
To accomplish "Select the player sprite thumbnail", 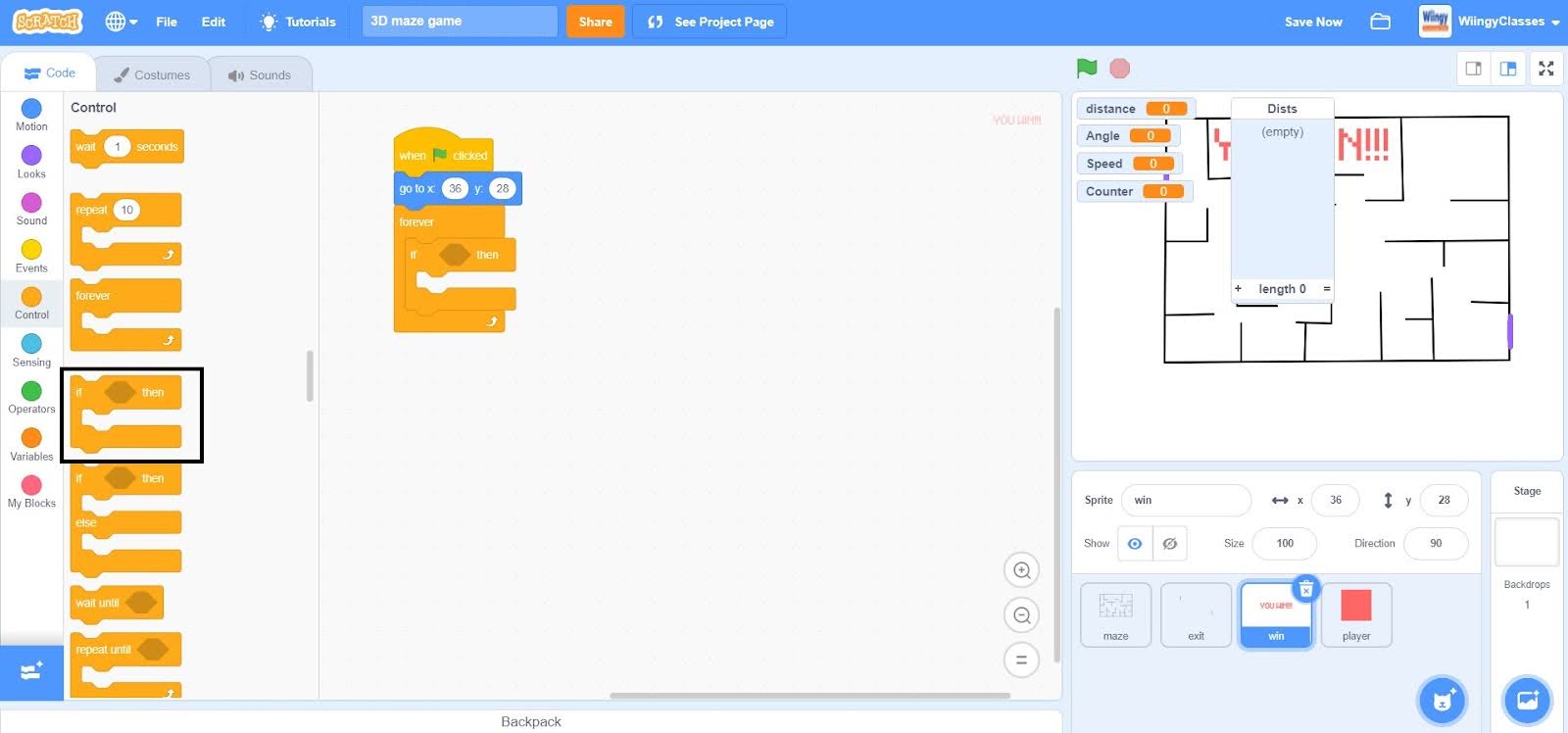I will pos(1356,614).
